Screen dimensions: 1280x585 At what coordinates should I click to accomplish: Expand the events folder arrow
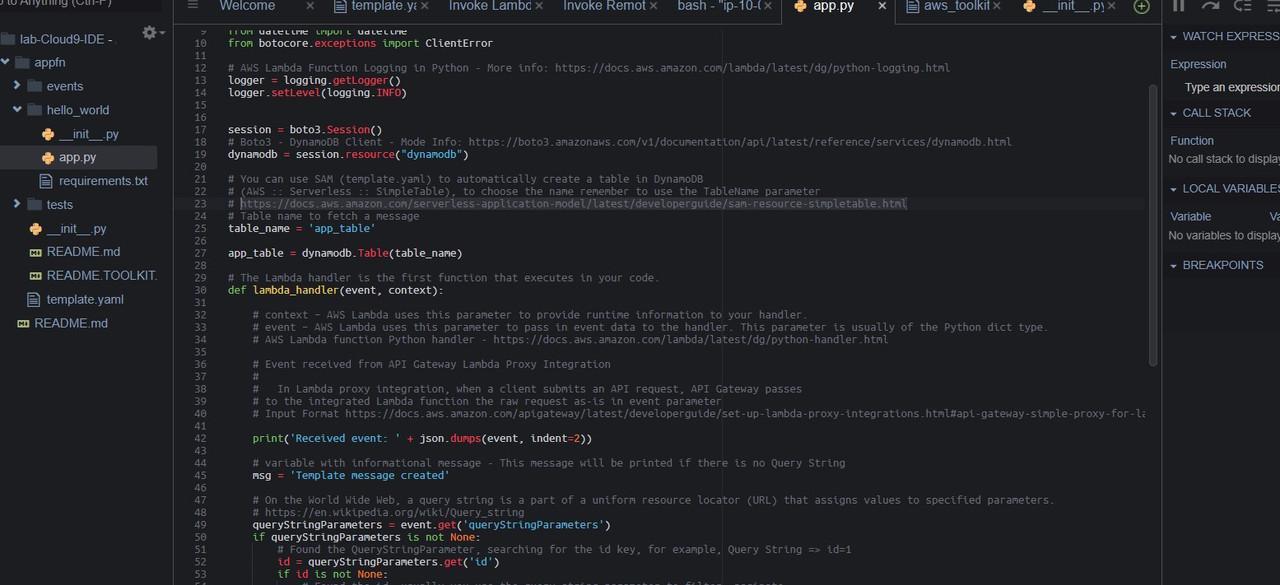18,86
